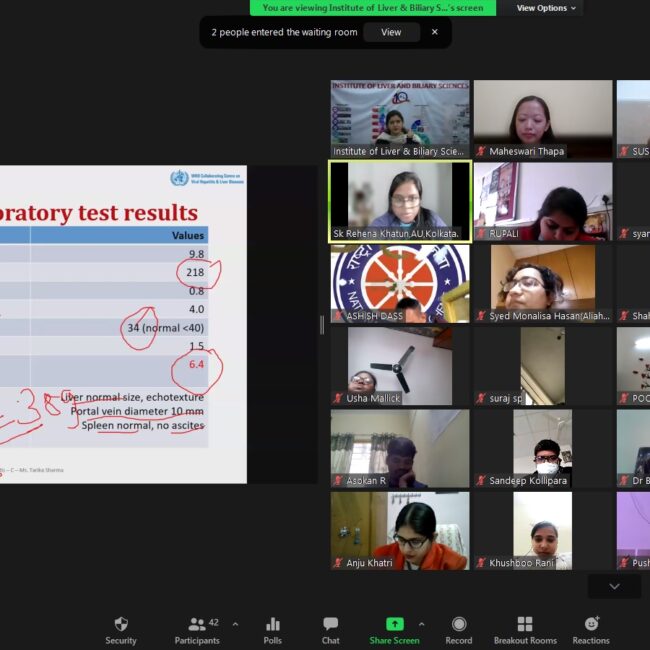Click the green screen viewing banner
This screenshot has width=650, height=650.
(373, 8)
